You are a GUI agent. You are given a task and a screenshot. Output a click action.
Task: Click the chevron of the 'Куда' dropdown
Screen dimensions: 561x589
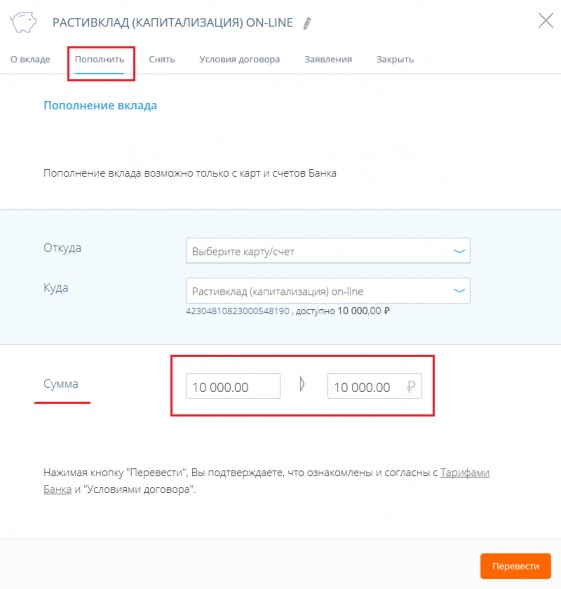click(x=459, y=291)
